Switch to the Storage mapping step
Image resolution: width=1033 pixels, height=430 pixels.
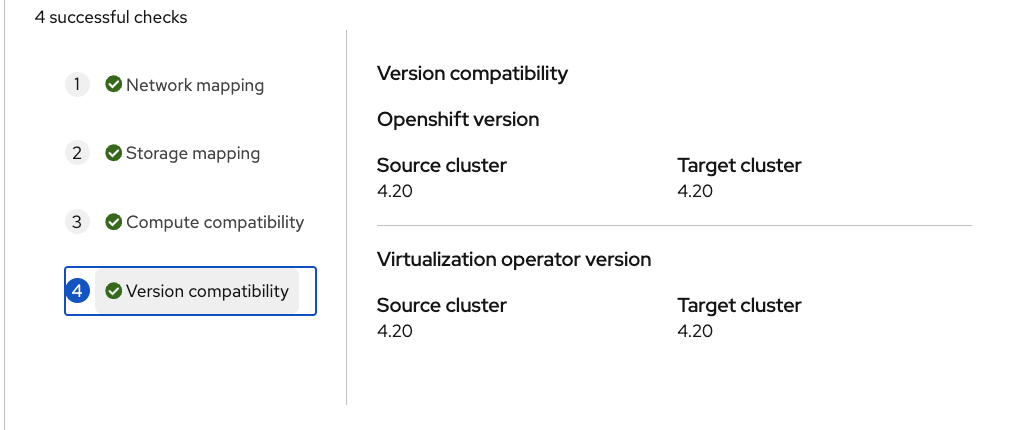(x=193, y=153)
